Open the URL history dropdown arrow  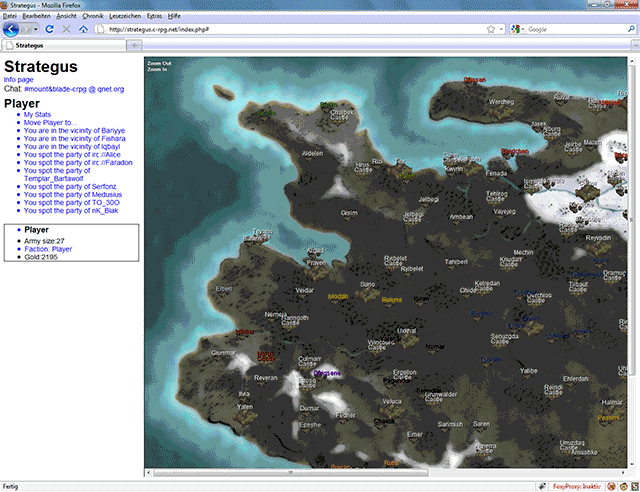click(x=501, y=29)
